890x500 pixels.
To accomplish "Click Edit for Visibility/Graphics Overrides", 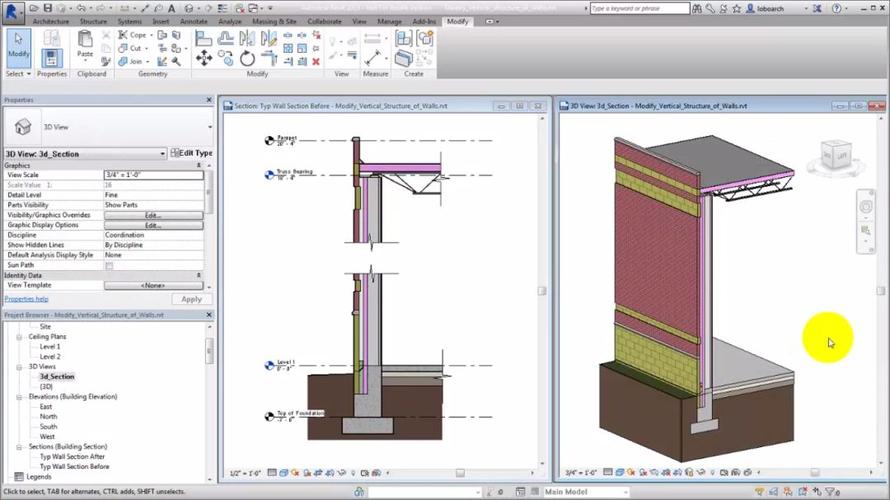I will click(x=153, y=215).
